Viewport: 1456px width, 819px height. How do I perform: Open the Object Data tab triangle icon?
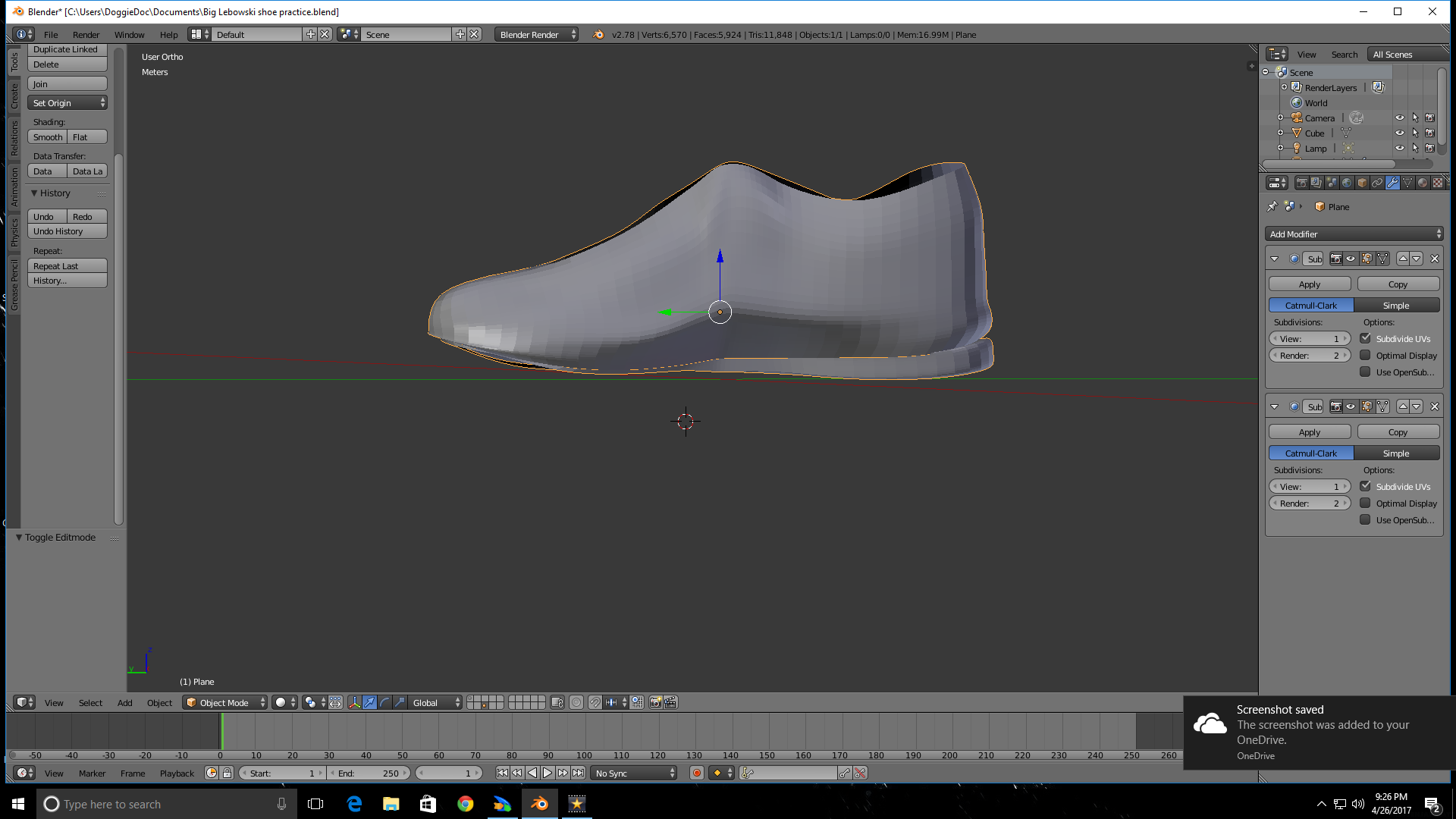click(1407, 183)
